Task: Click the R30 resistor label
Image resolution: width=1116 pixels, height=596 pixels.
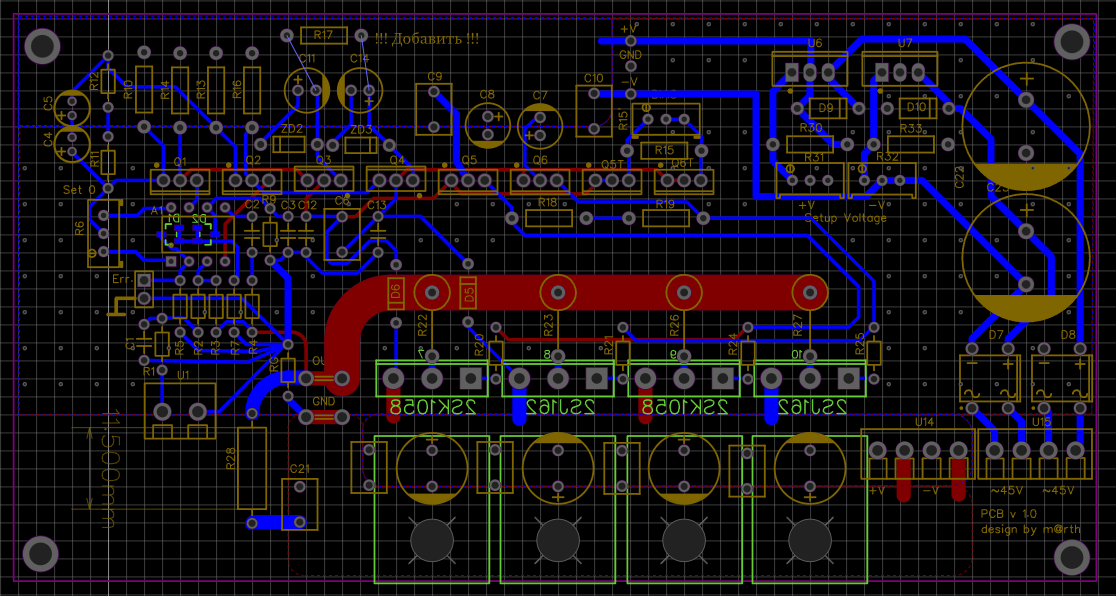Action: 811,127
